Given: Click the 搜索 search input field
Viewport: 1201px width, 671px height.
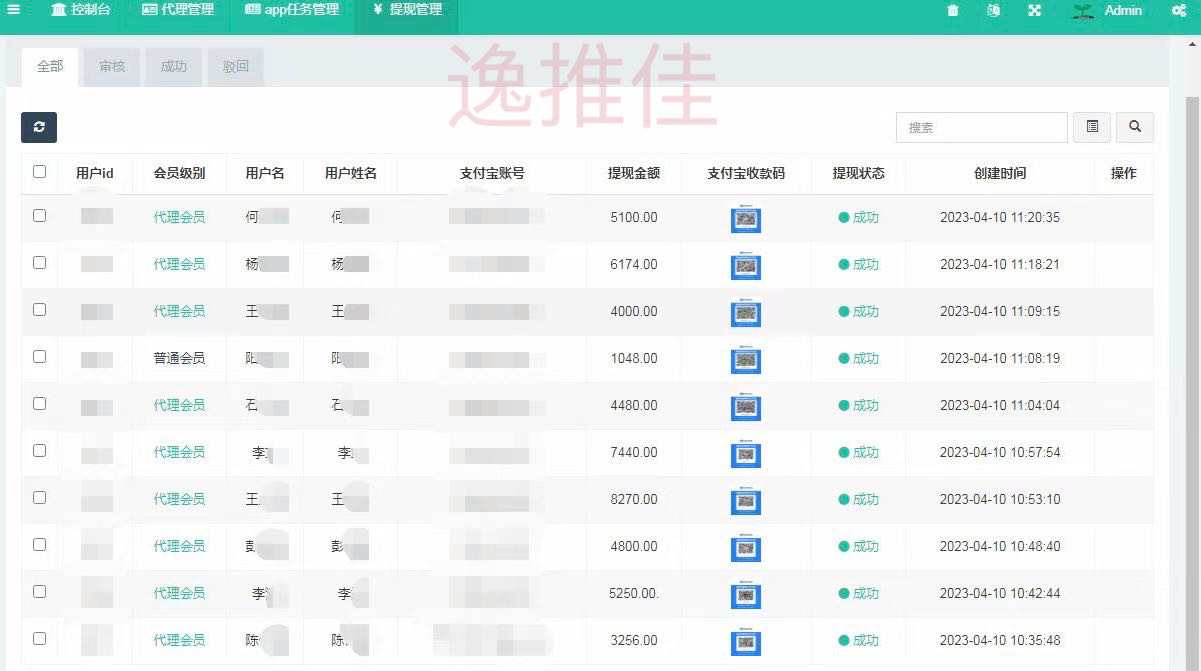Looking at the screenshot, I should (981, 127).
